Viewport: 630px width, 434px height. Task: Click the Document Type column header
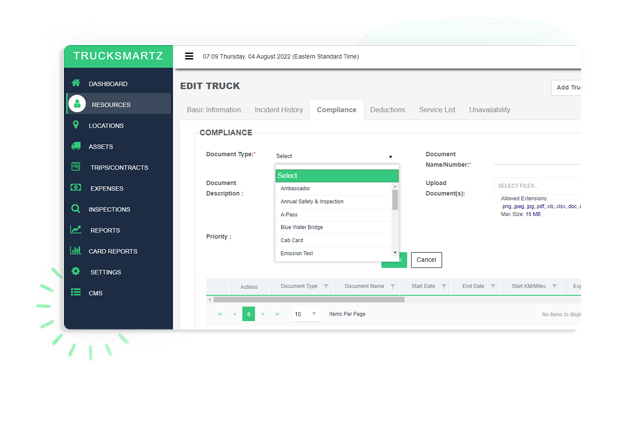tap(299, 286)
